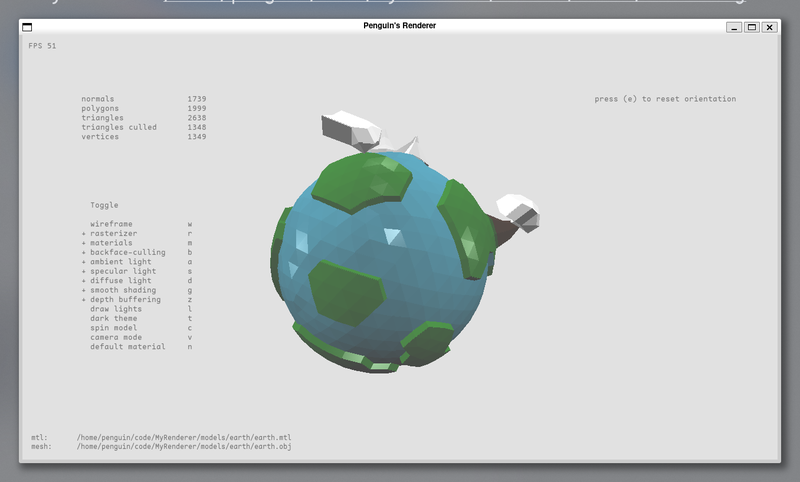Click the Penguin's Renderer title text
The width and height of the screenshot is (800, 482).
coord(399,26)
